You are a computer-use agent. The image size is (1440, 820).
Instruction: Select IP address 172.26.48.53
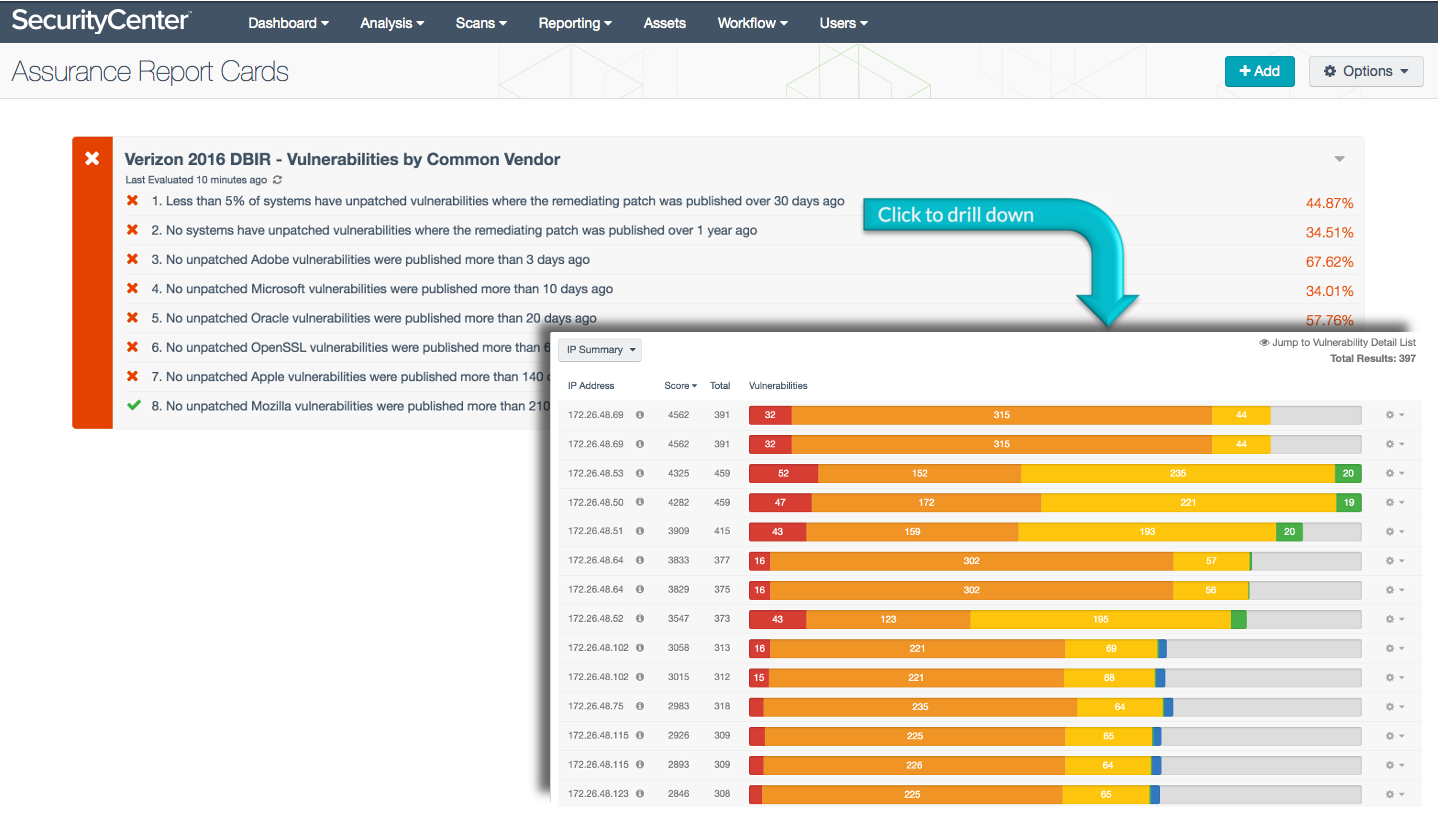[x=596, y=473]
